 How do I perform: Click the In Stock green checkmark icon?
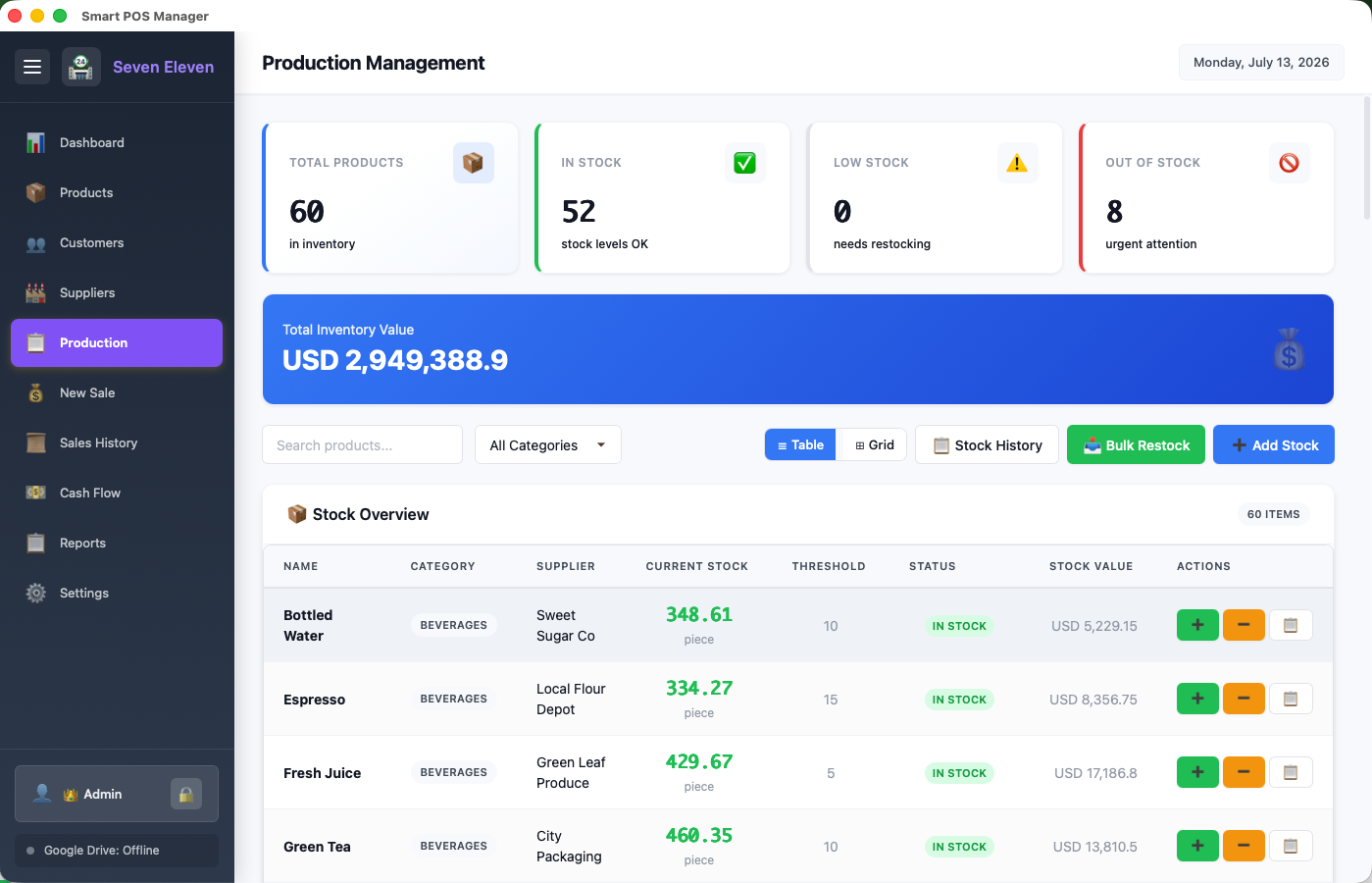pos(745,163)
